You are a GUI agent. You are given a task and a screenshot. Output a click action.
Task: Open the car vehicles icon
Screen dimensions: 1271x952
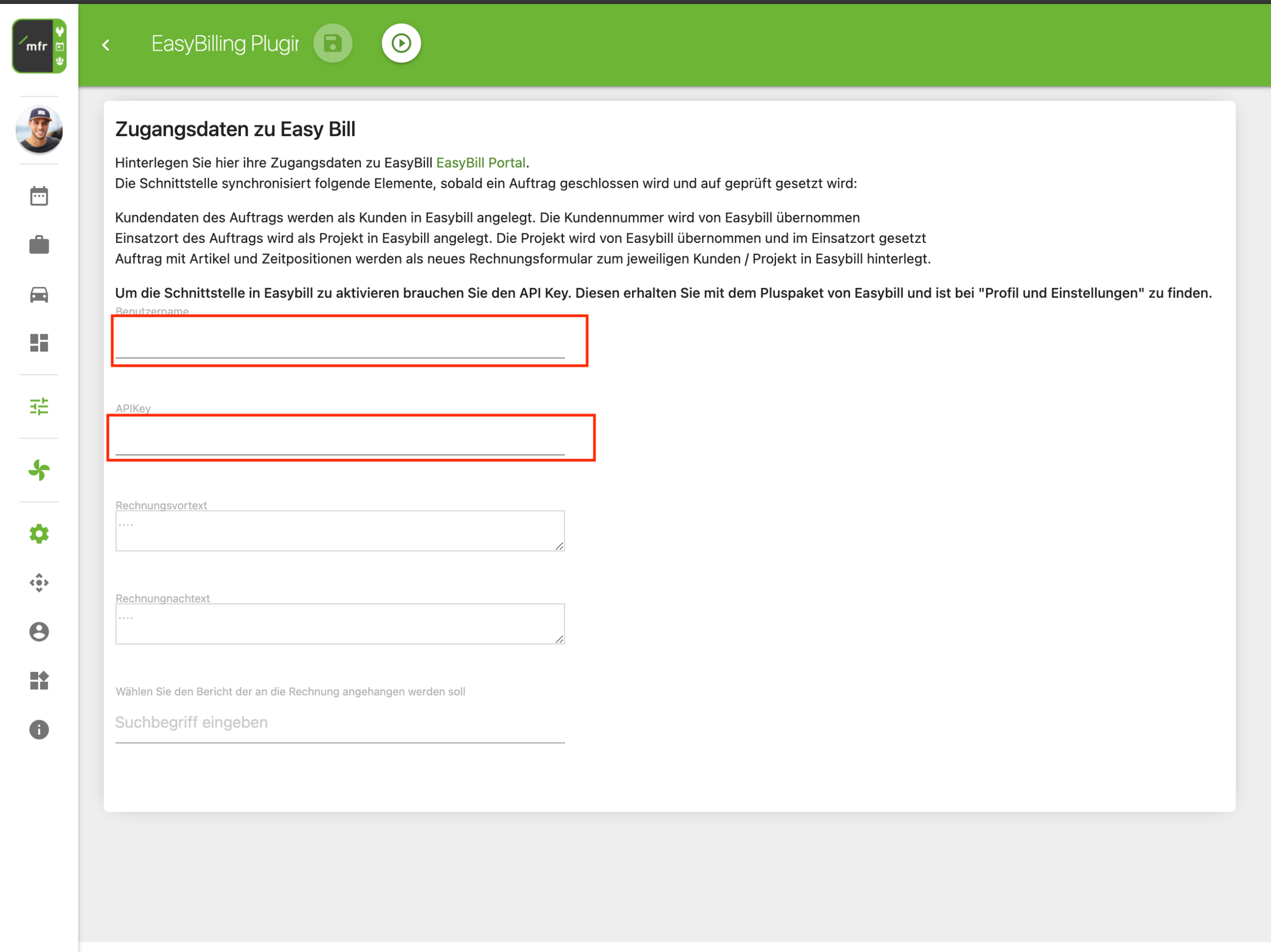click(x=39, y=294)
